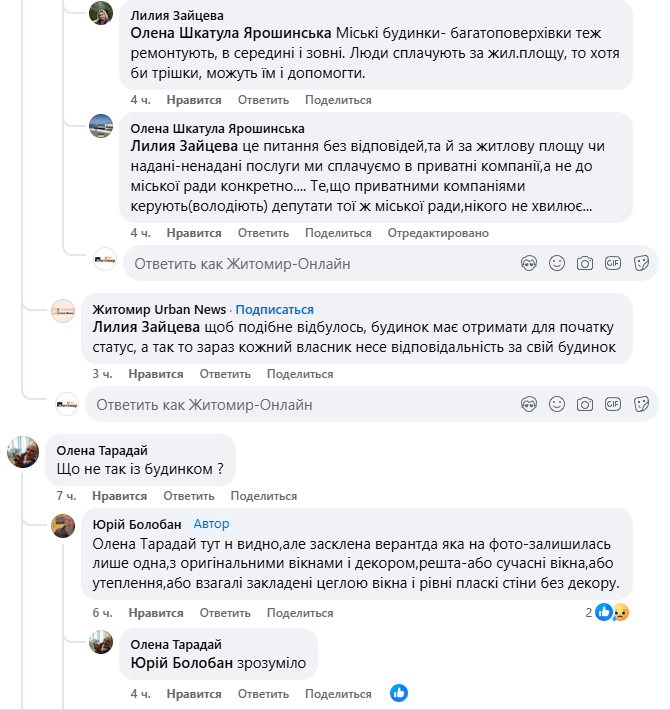Open Лилия Зайцева's profile avatar

pyautogui.click(x=101, y=13)
